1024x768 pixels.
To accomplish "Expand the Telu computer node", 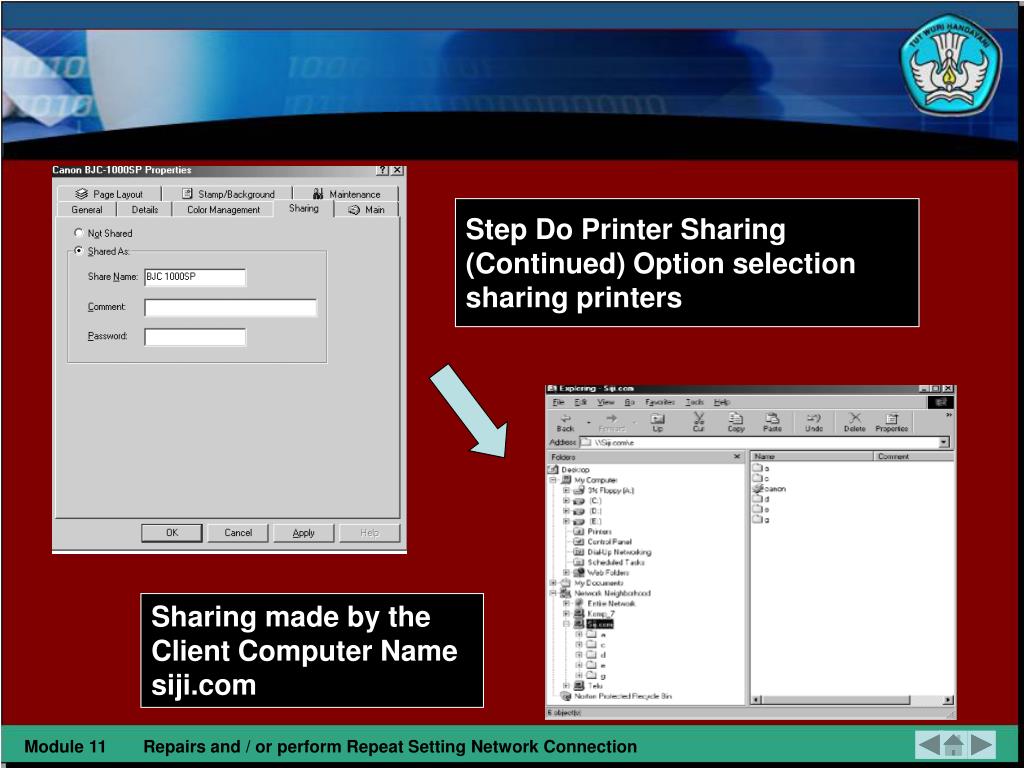I will click(x=566, y=686).
